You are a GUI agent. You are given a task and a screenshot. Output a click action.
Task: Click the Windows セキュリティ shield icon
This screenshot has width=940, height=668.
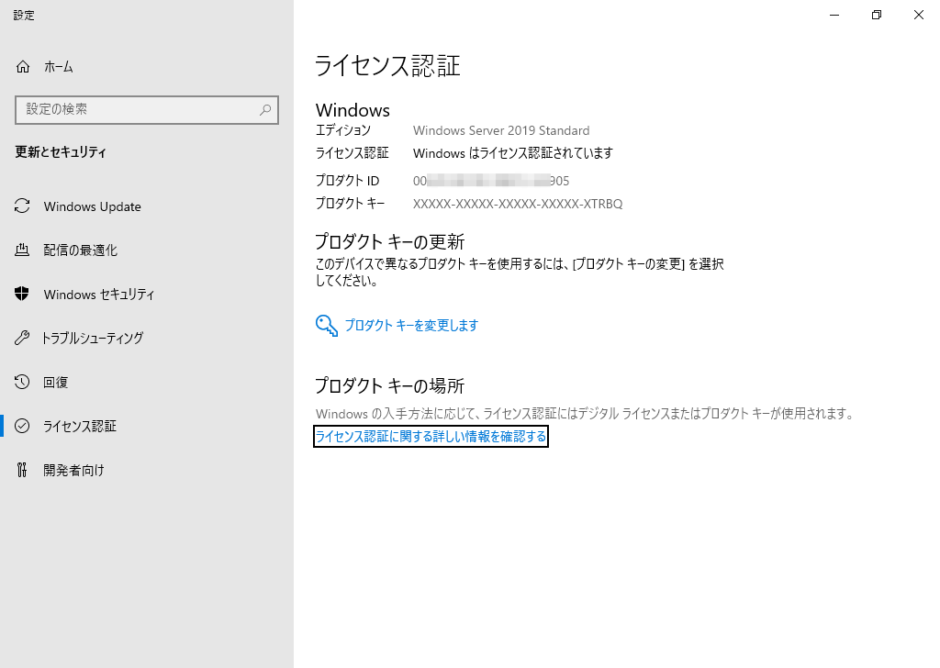(23, 294)
